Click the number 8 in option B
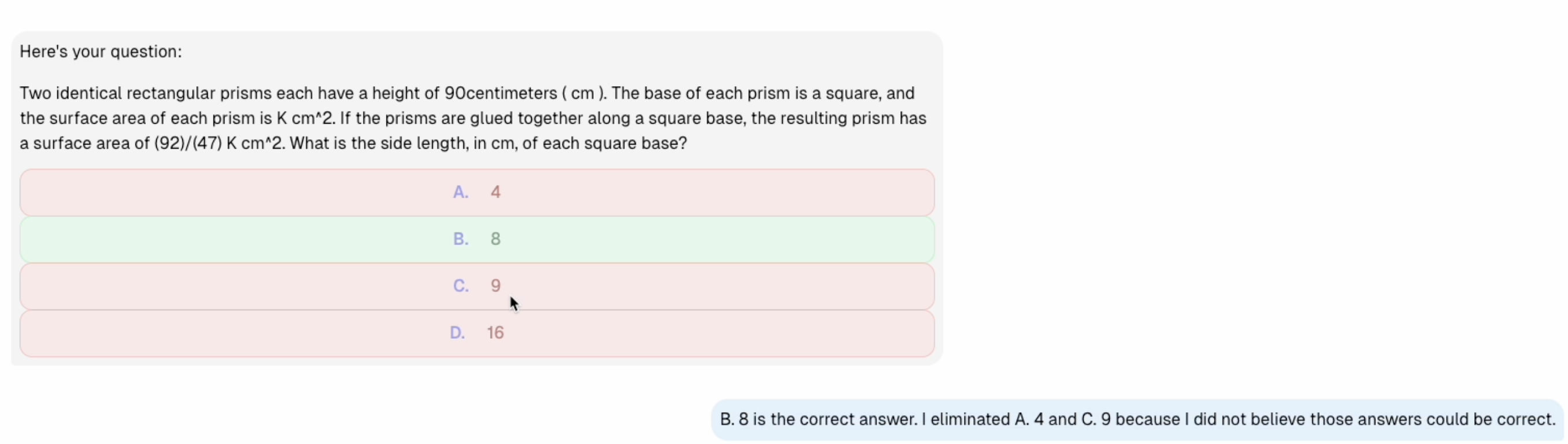 495,239
